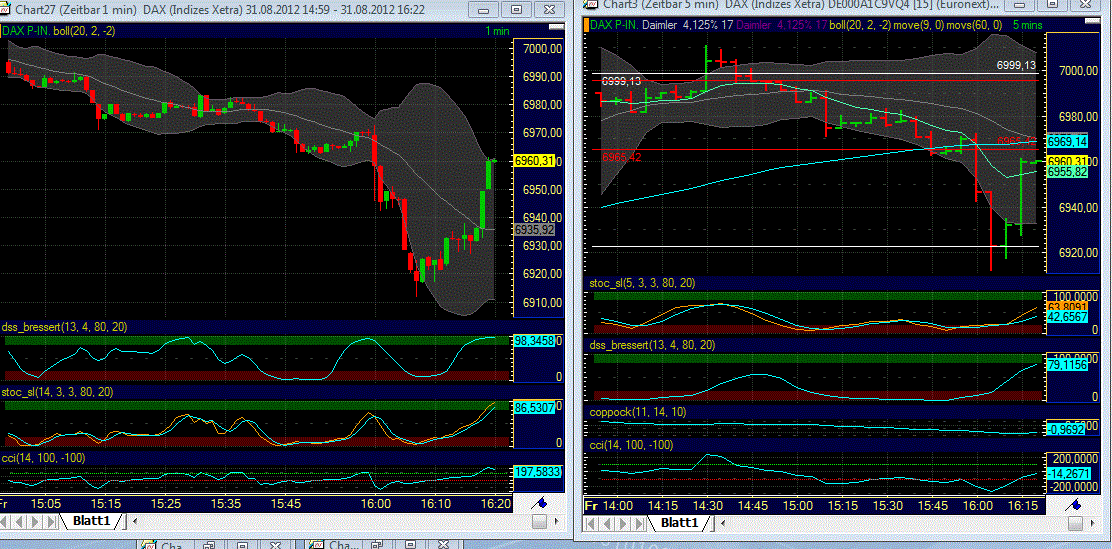Click the 14:30 time marker in Chart3
The image size is (1112, 549).
(x=708, y=505)
